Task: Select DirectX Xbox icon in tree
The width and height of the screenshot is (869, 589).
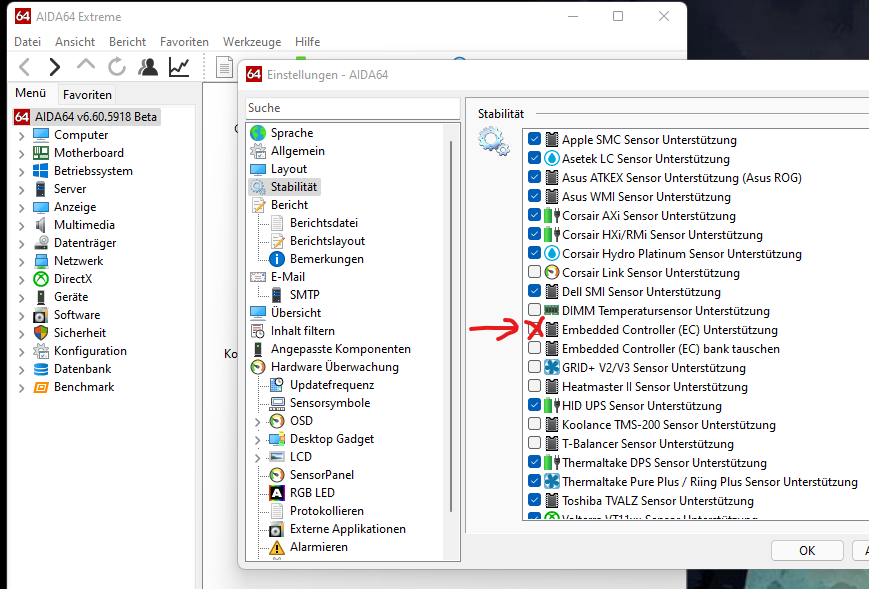Action: coord(41,279)
